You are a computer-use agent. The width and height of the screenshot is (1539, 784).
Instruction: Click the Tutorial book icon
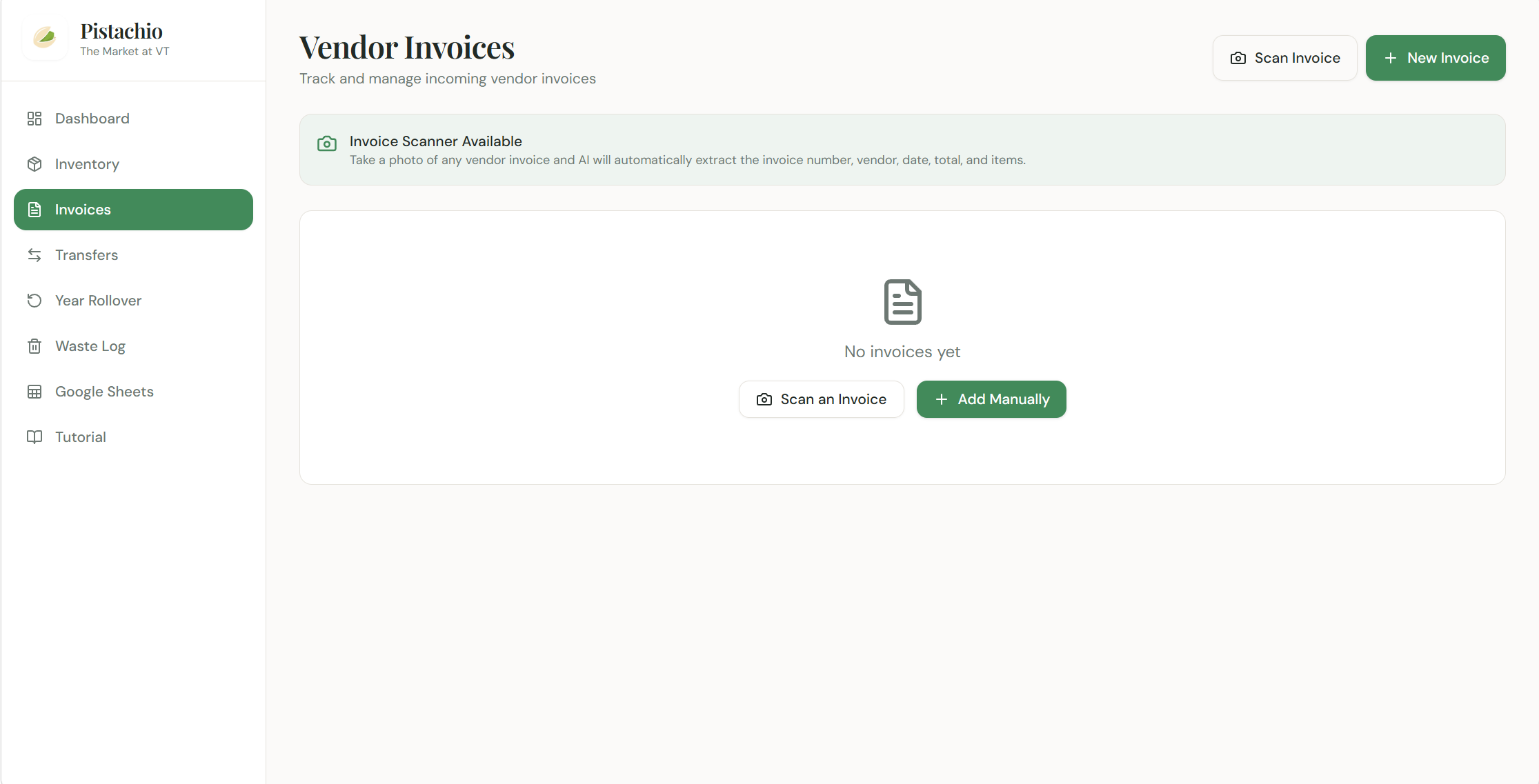(x=34, y=437)
